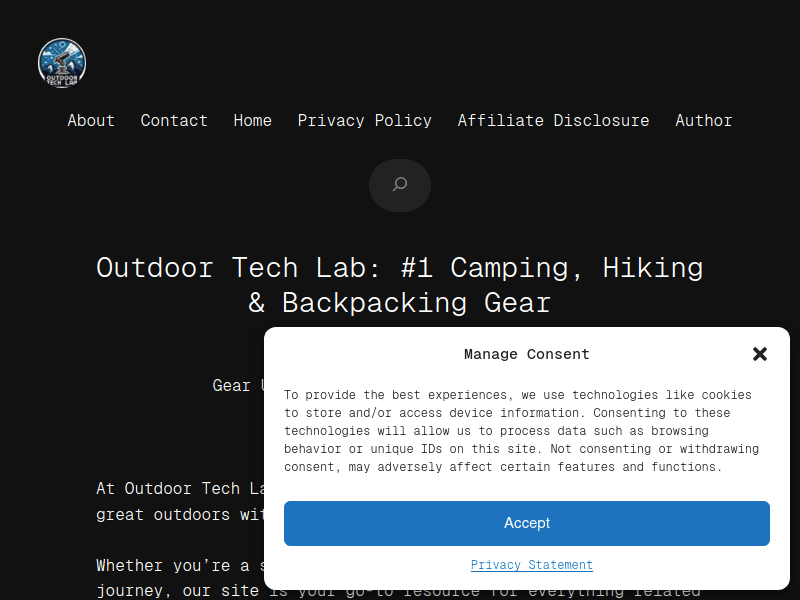800x600 pixels.
Task: View the Affiliate Disclosure page
Action: (x=553, y=120)
